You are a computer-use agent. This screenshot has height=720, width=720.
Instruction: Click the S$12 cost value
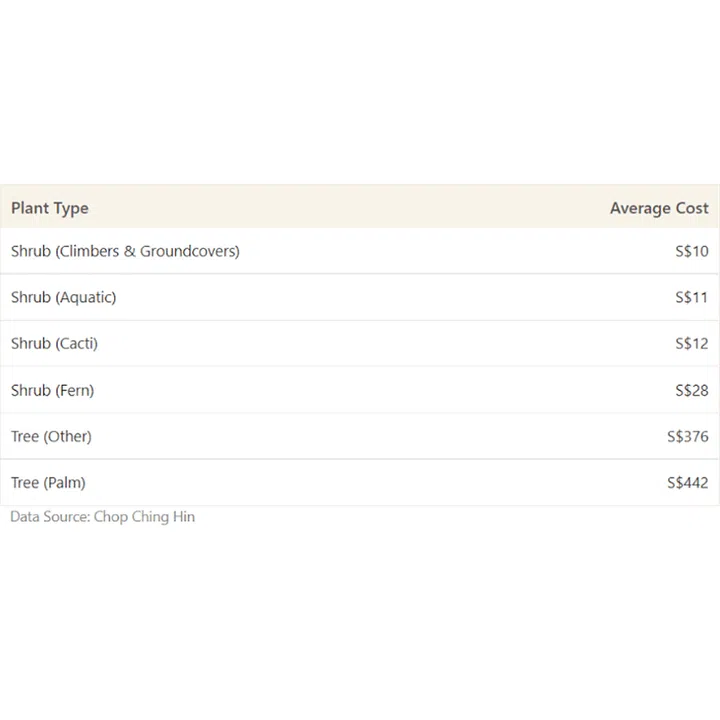click(x=691, y=343)
